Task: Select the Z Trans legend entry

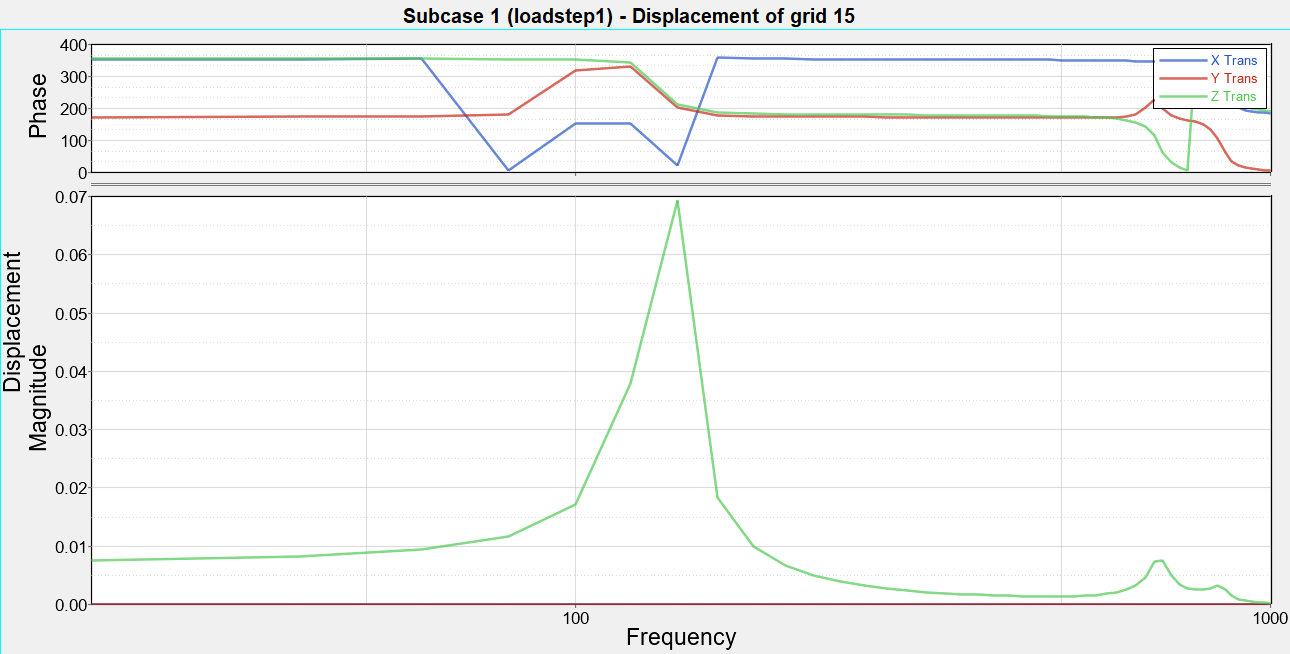Action: pos(1232,96)
